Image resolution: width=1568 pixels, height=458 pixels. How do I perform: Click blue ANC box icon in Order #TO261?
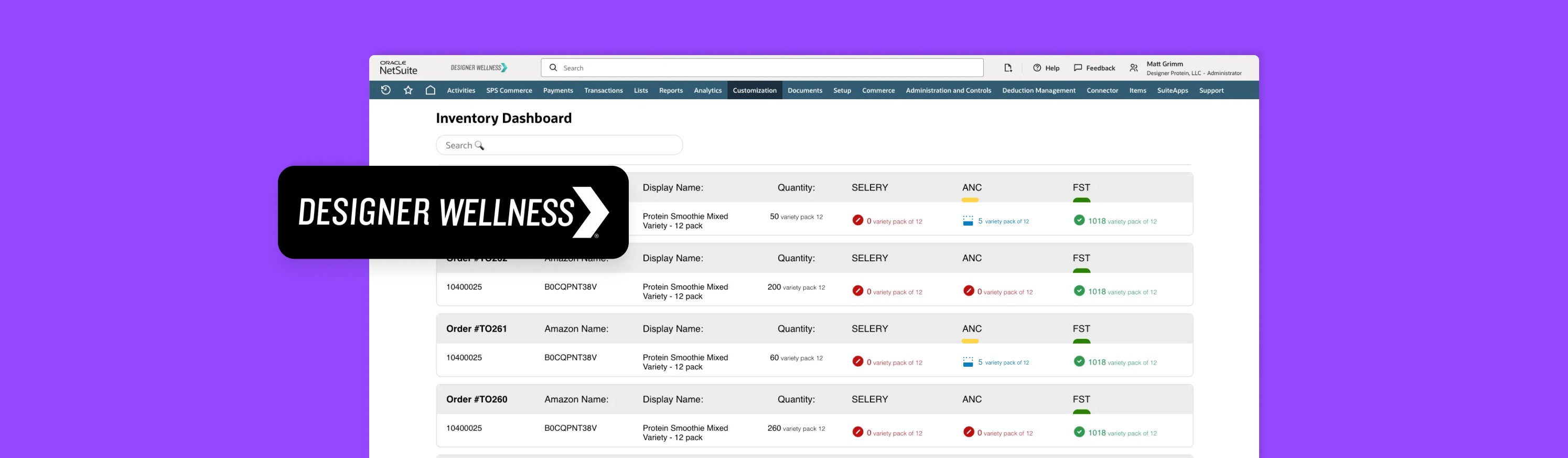click(x=968, y=362)
